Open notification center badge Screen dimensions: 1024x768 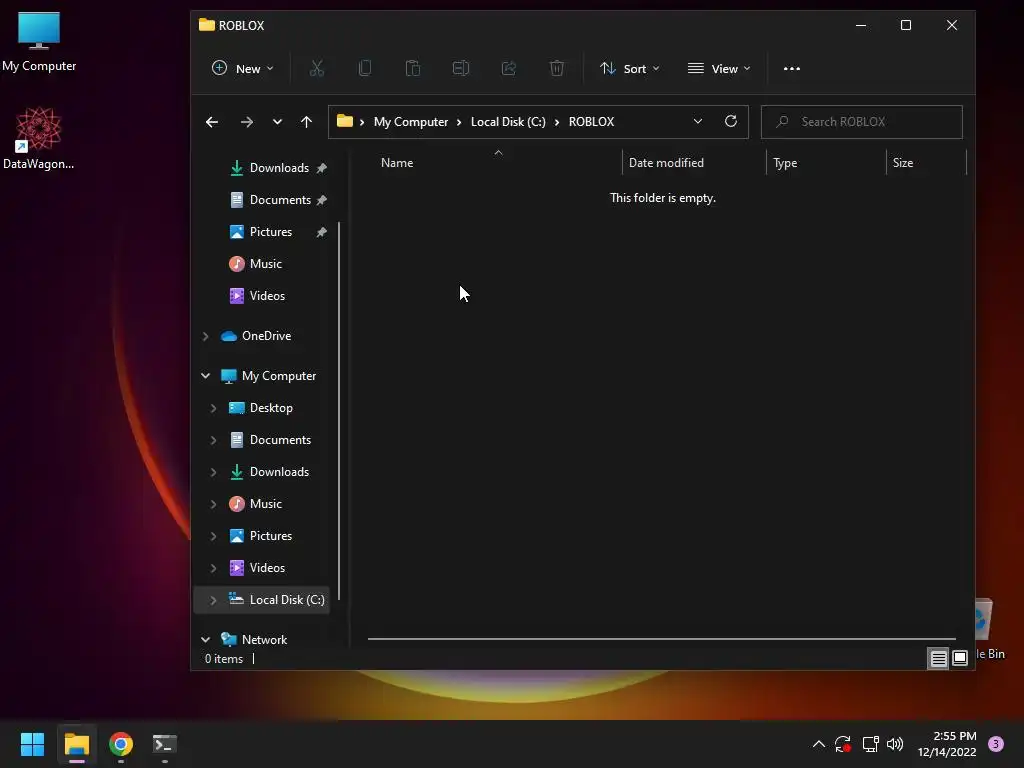[996, 744]
